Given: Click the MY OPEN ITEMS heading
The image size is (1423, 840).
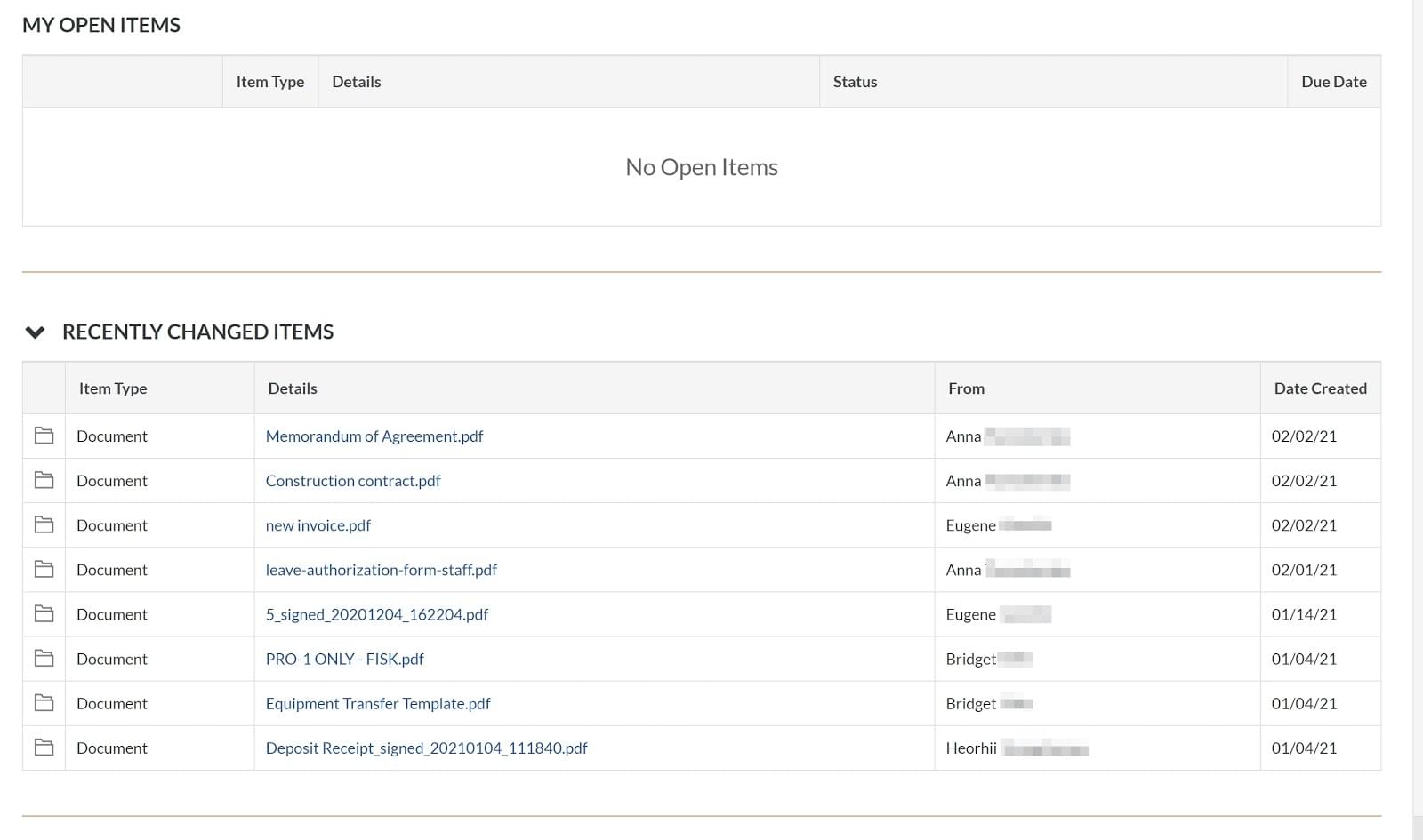Looking at the screenshot, I should coord(101,25).
